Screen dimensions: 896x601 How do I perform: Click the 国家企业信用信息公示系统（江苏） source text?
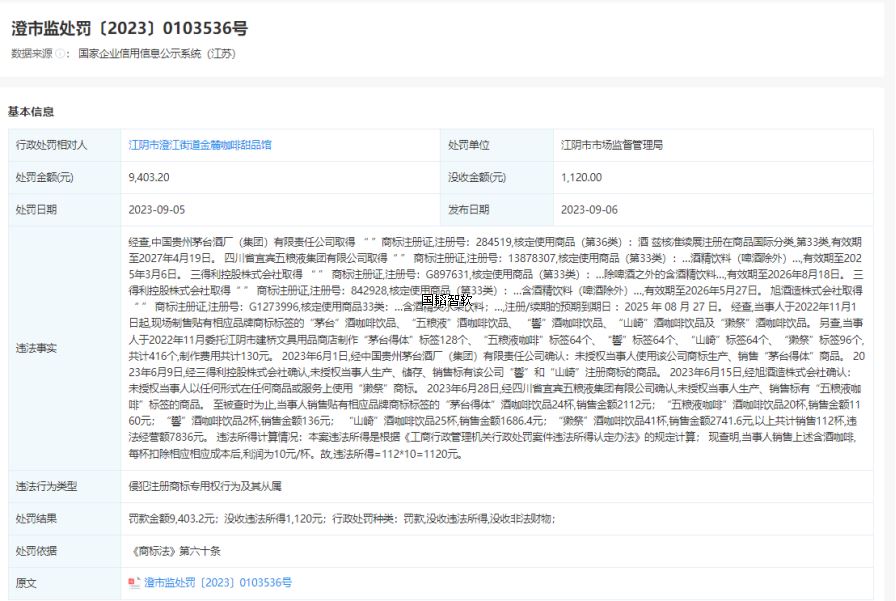point(157,54)
